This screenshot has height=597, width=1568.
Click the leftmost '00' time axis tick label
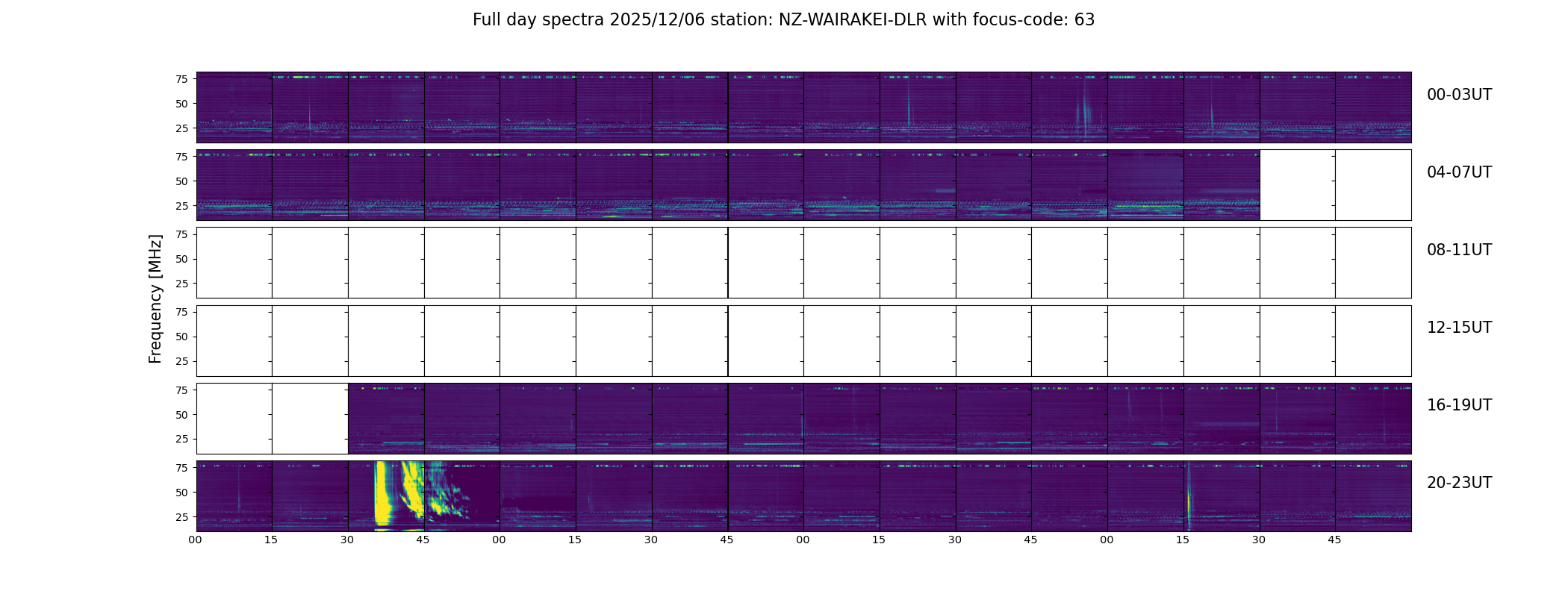[195, 540]
